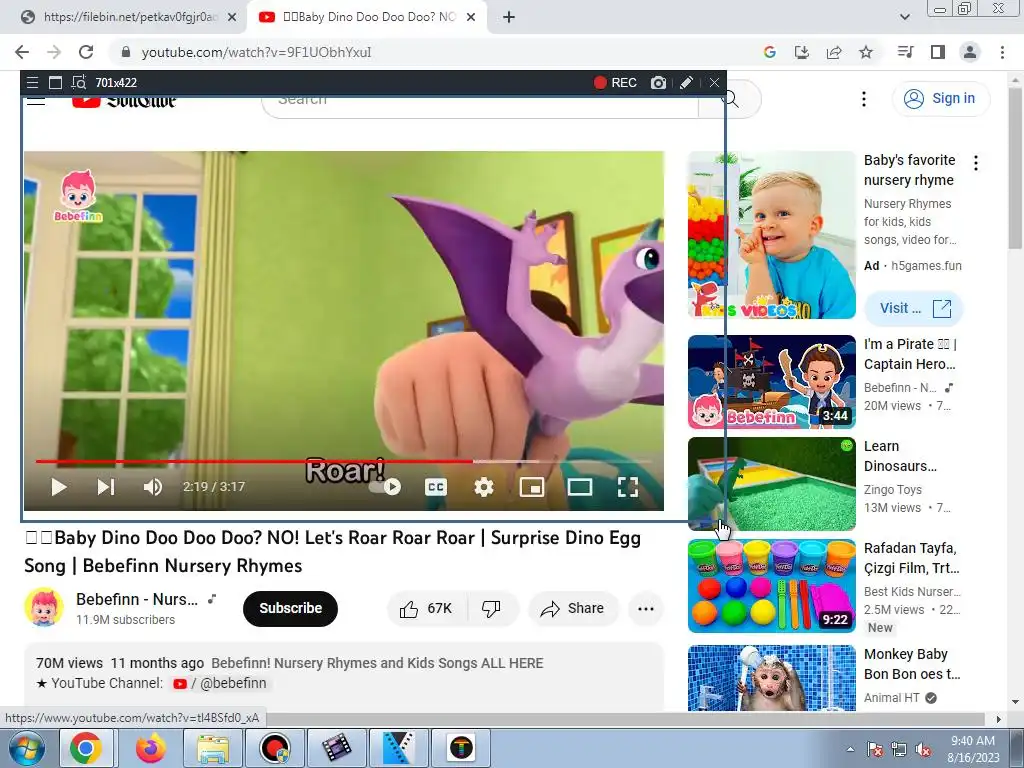Open the recorder drawing pencil tool
The width and height of the screenshot is (1024, 768).
tap(686, 83)
